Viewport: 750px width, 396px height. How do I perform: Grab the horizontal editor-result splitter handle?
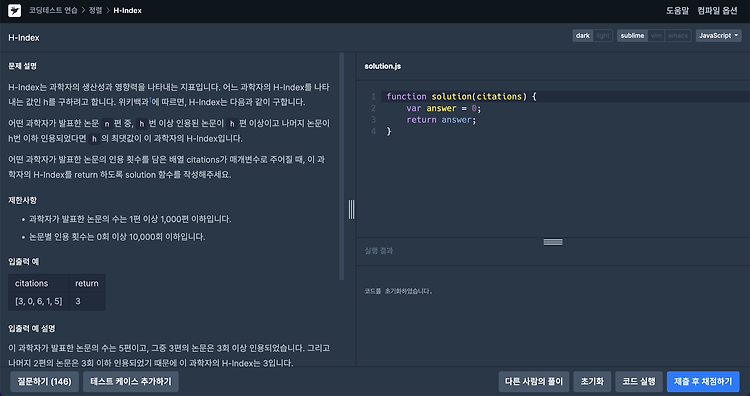coord(553,242)
